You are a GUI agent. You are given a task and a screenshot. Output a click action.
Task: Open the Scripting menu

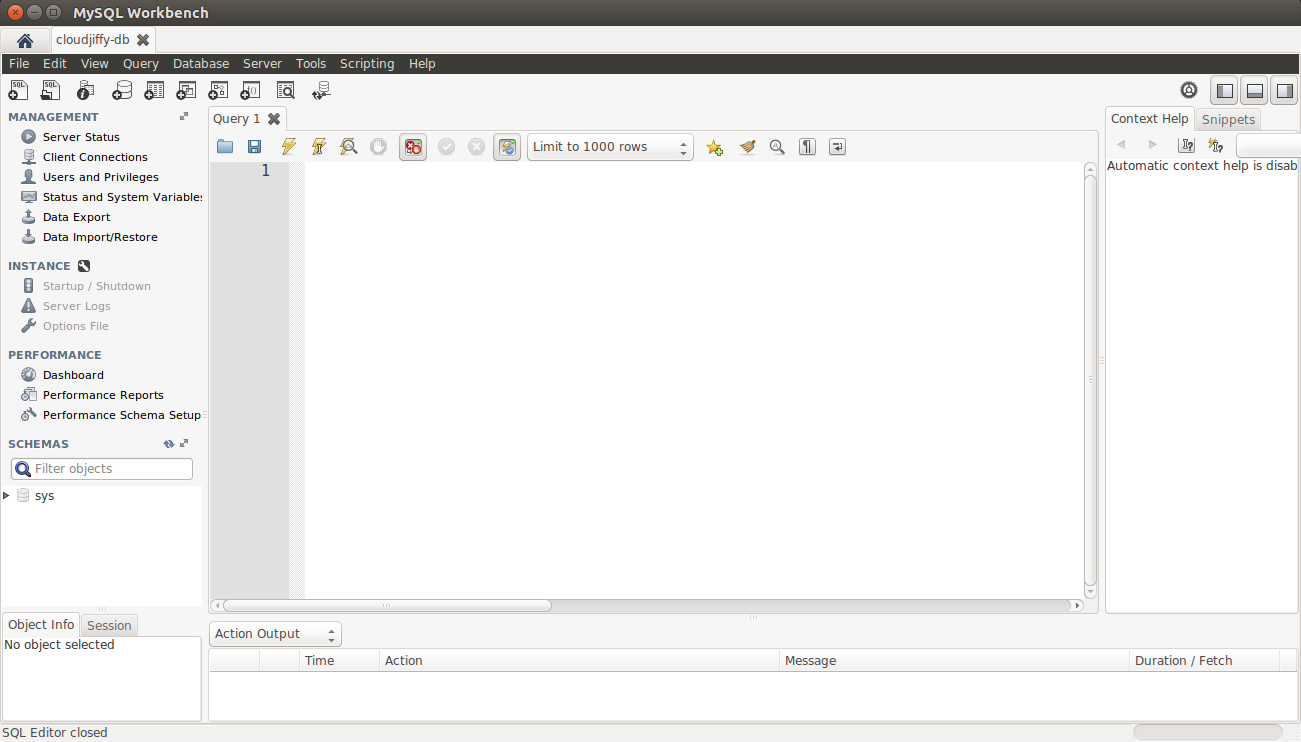(367, 63)
